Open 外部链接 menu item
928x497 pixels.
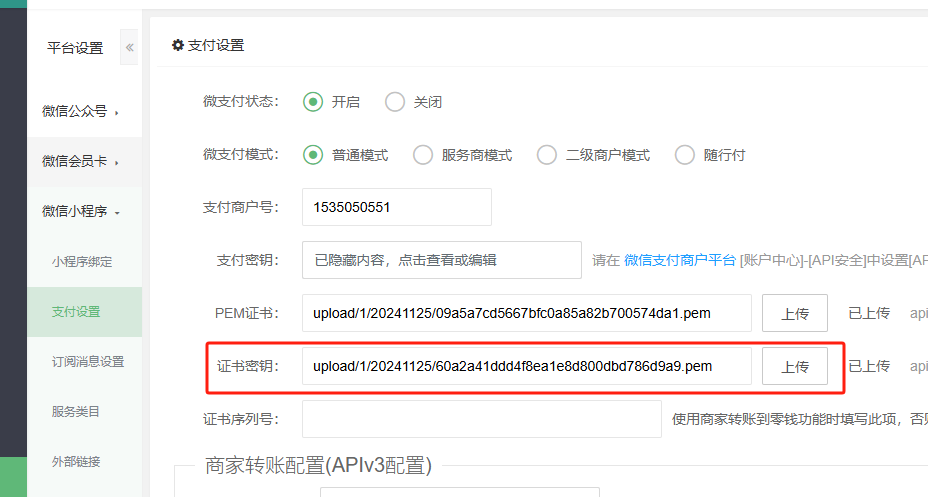tap(76, 462)
